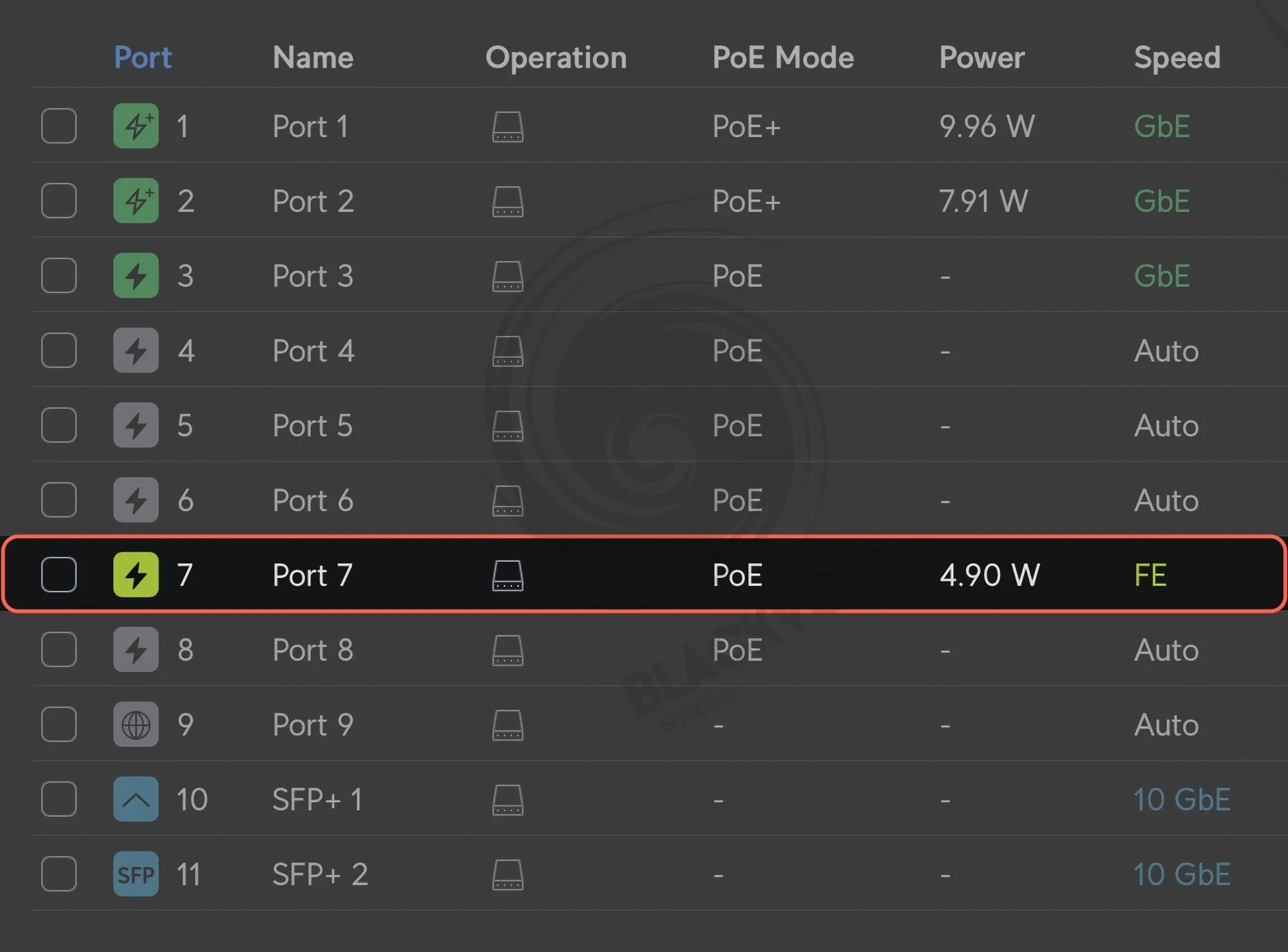
Task: Open the Port 8 name entry
Action: 312,650
